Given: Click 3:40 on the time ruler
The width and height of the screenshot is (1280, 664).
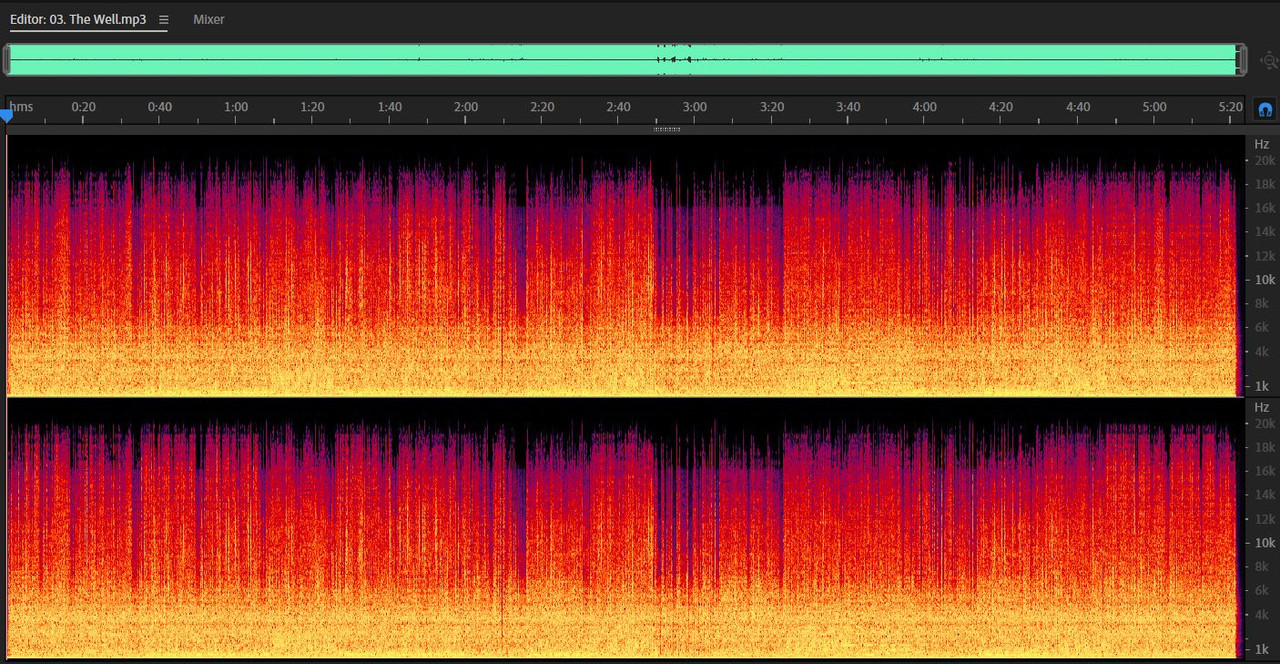Looking at the screenshot, I should 848,107.
